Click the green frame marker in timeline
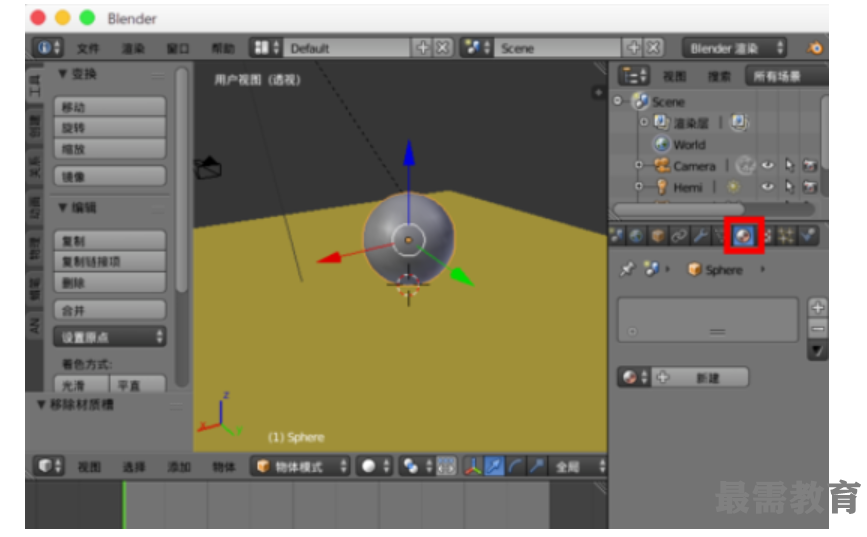 [x=124, y=503]
